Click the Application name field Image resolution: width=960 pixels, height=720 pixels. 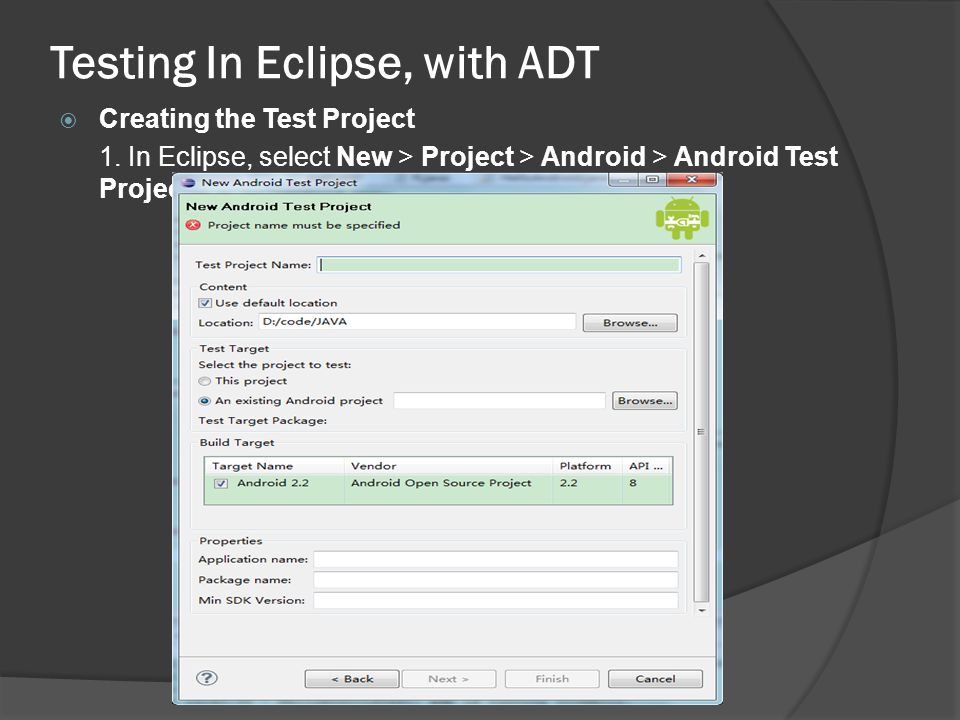[496, 559]
